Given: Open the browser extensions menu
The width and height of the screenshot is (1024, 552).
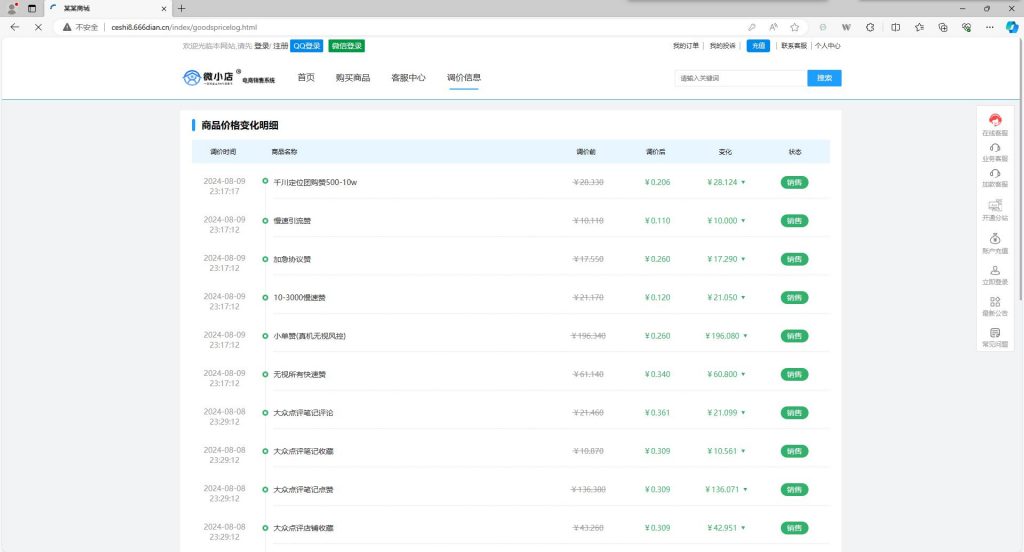Looking at the screenshot, I should (870, 27).
